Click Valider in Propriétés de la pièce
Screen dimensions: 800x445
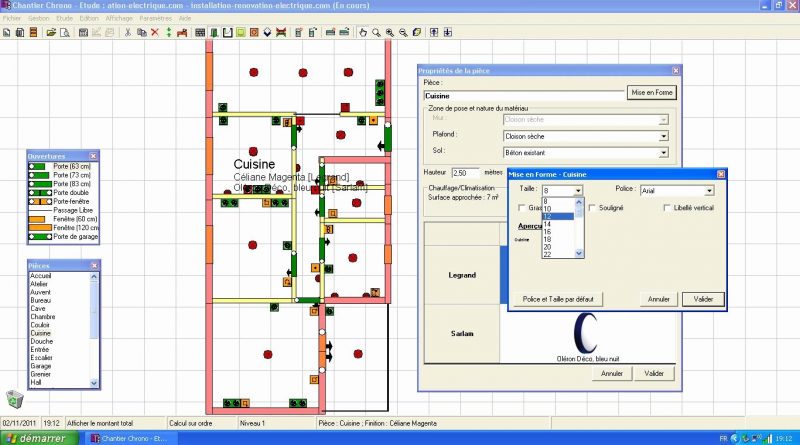(654, 374)
